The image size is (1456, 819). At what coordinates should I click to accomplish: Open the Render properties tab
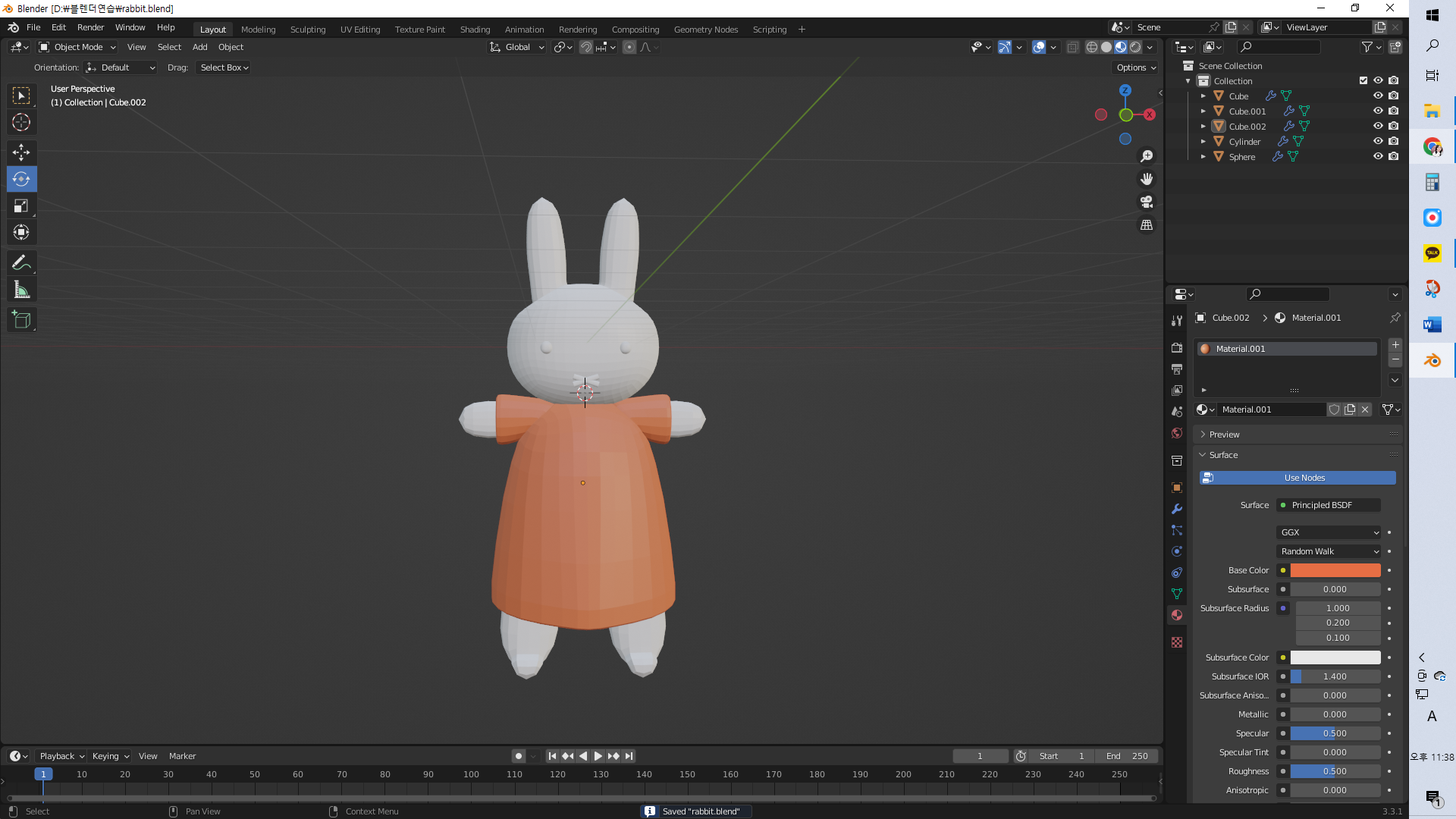pos(1177,347)
